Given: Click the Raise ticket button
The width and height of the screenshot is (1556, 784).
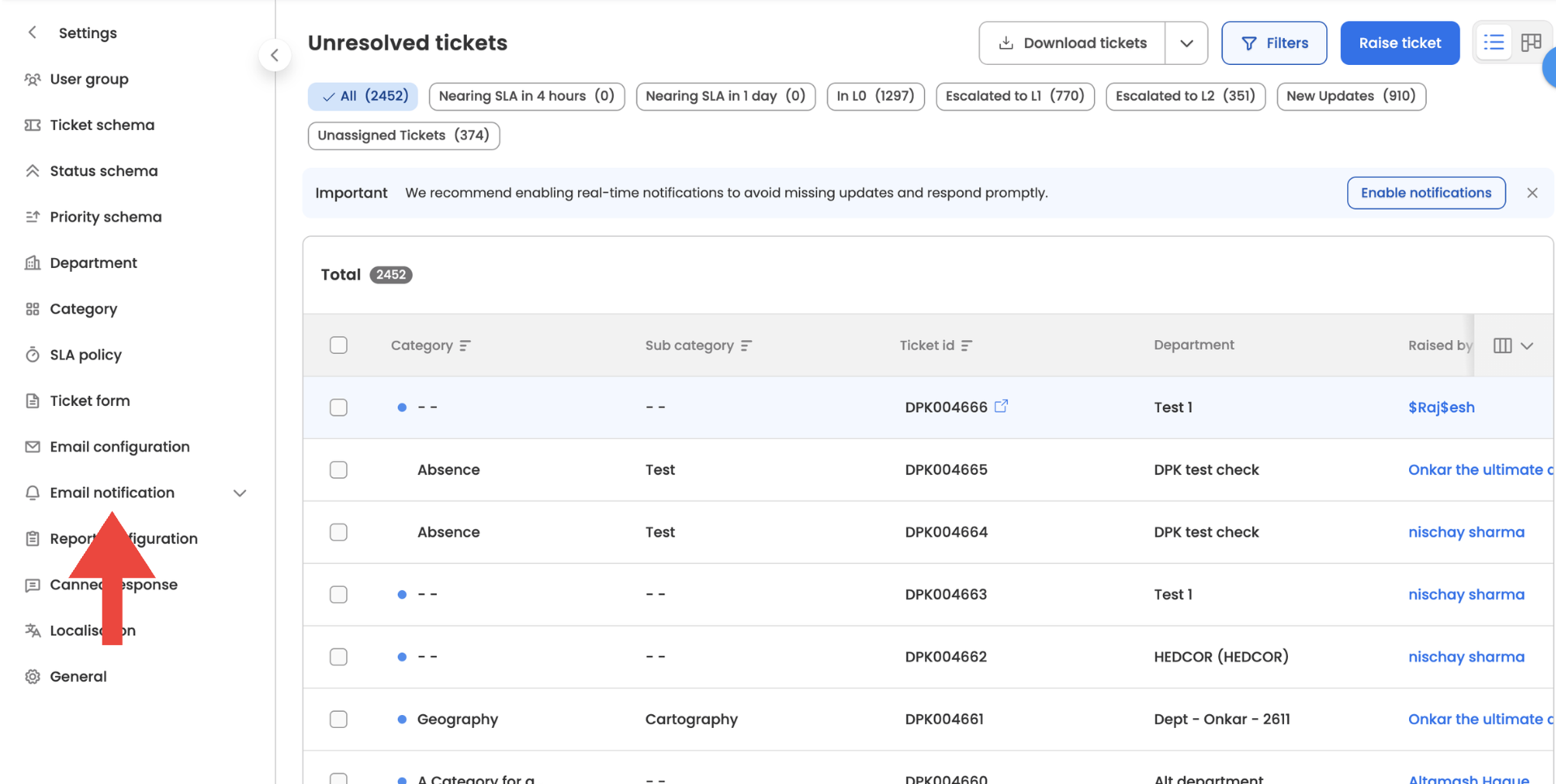Looking at the screenshot, I should (1399, 43).
